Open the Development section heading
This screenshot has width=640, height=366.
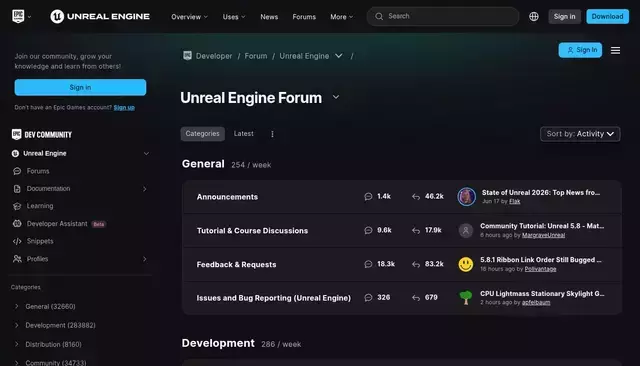click(218, 343)
